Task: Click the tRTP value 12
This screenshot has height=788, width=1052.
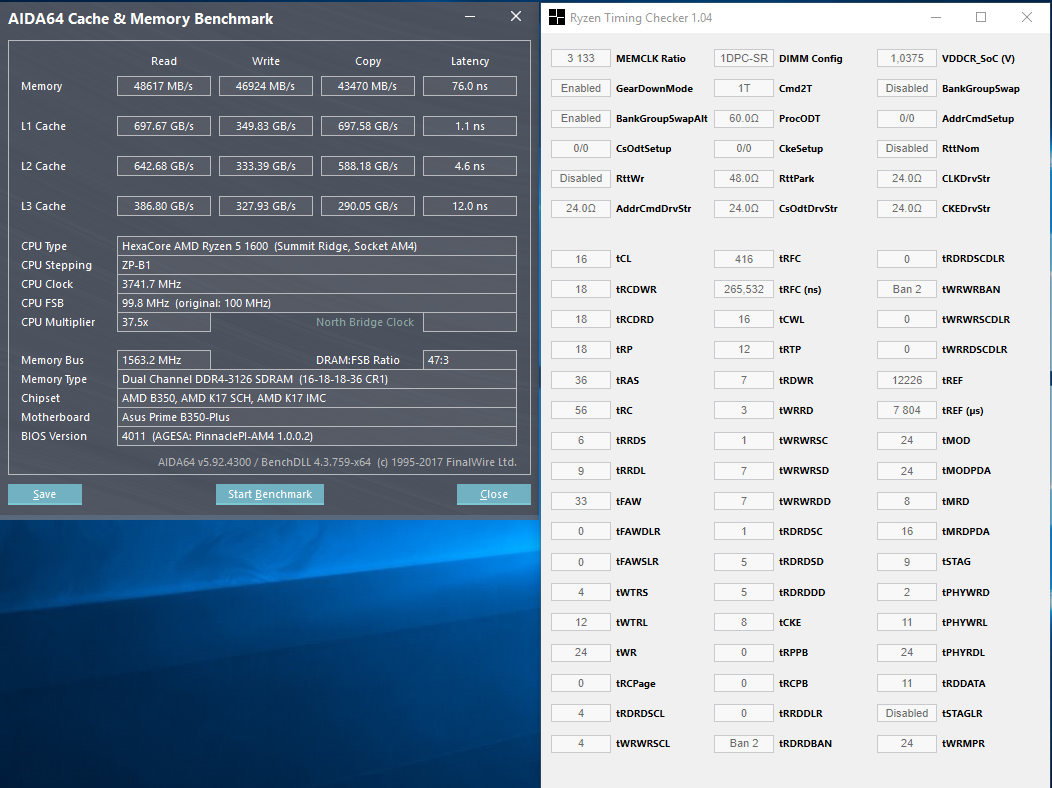Action: (743, 349)
